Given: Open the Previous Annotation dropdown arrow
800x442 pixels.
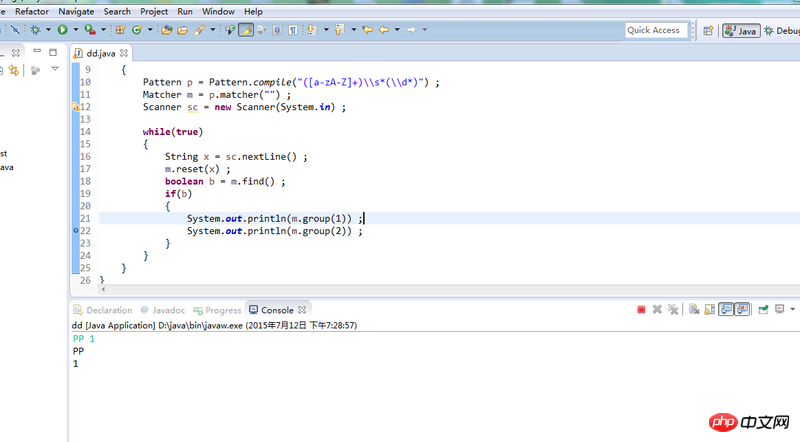Looking at the screenshot, I should tap(353, 30).
